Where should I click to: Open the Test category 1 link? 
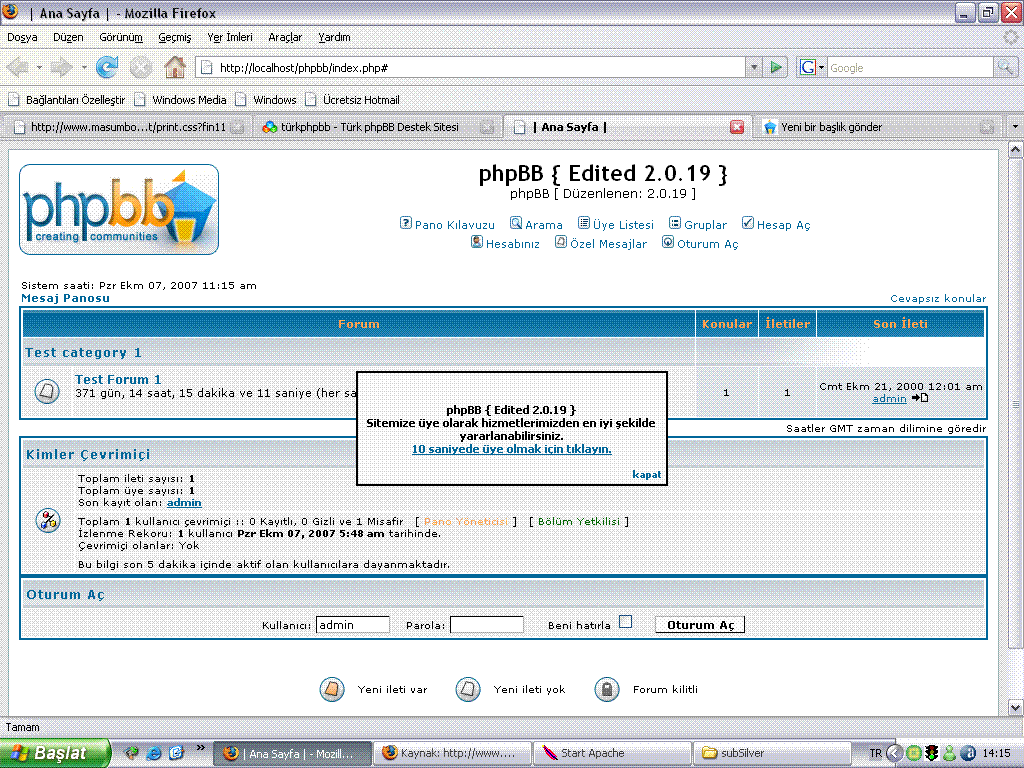click(83, 353)
